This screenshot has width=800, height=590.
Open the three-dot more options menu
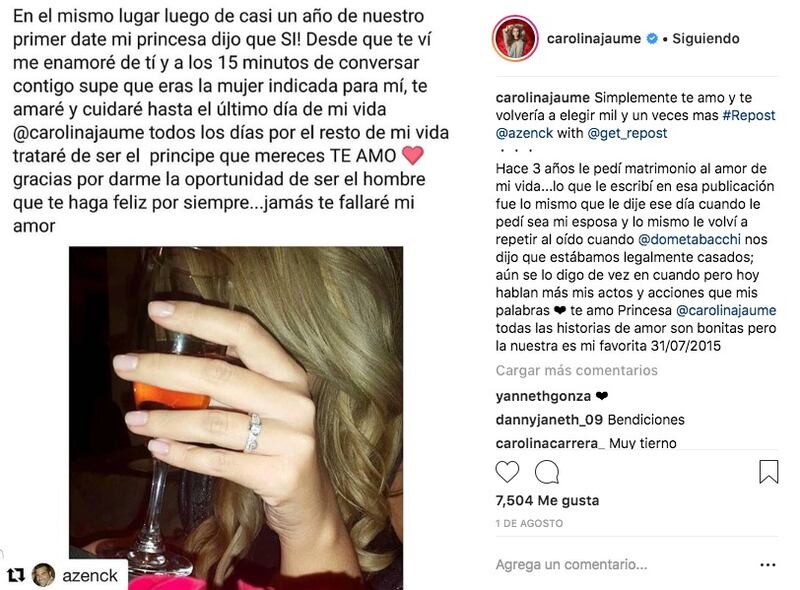click(768, 565)
